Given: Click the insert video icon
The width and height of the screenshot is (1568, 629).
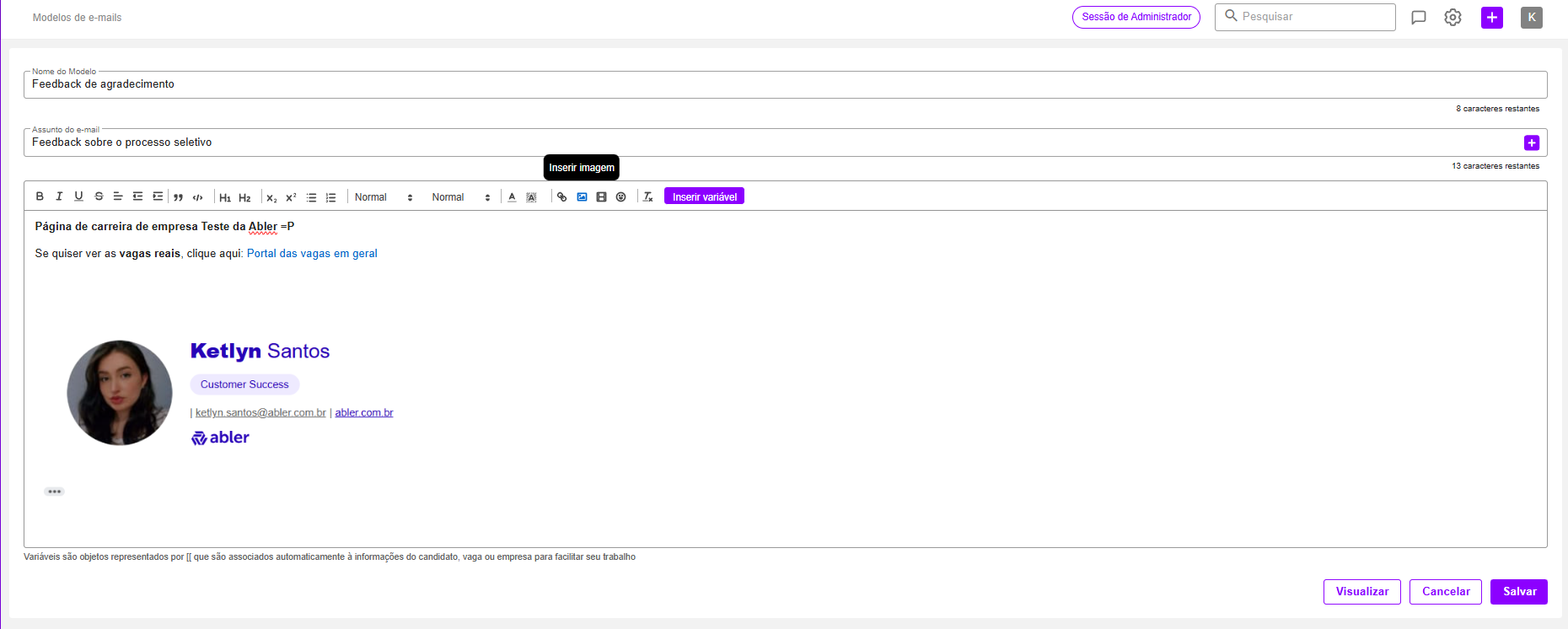Looking at the screenshot, I should point(601,197).
